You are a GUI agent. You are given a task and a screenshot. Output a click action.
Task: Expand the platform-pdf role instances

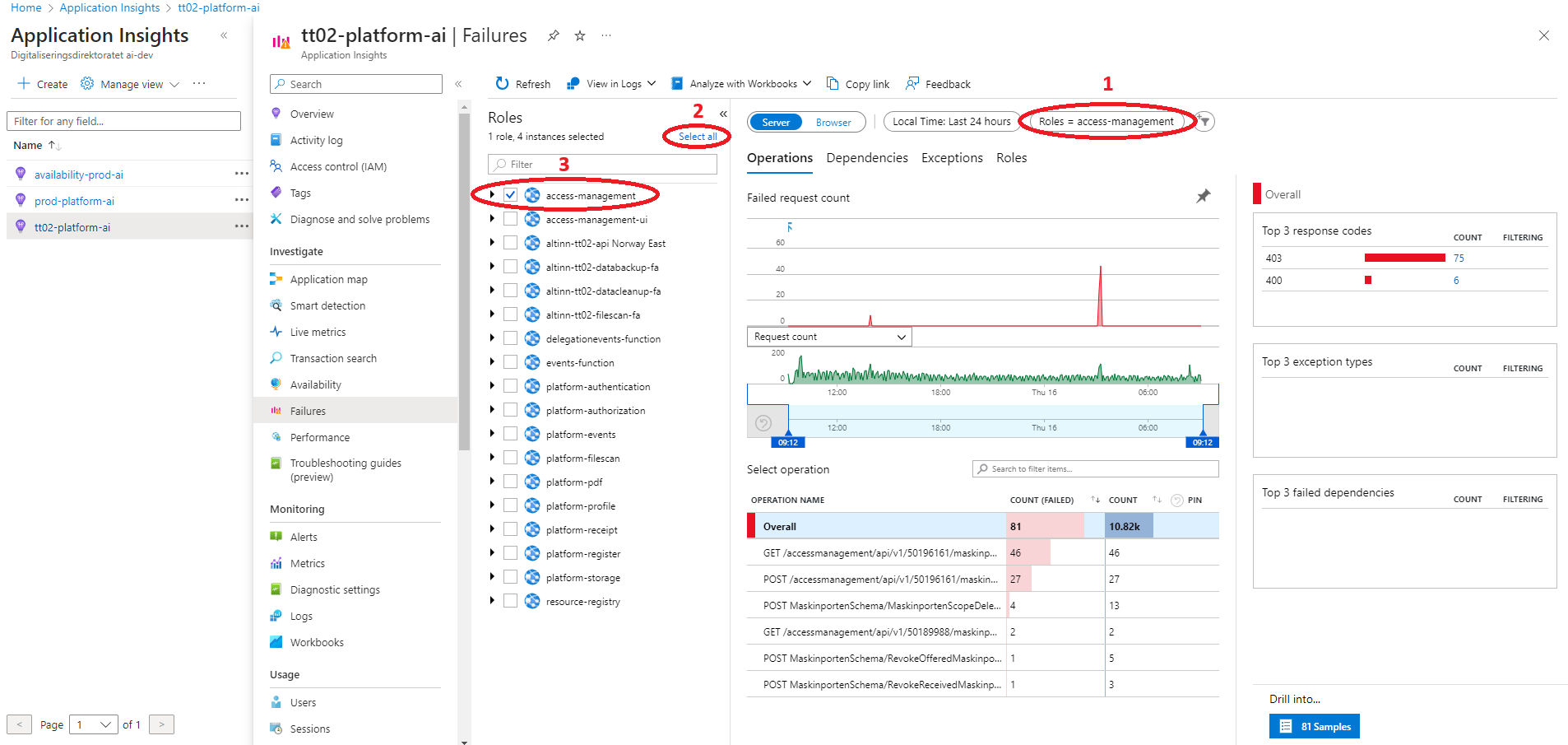pyautogui.click(x=492, y=482)
